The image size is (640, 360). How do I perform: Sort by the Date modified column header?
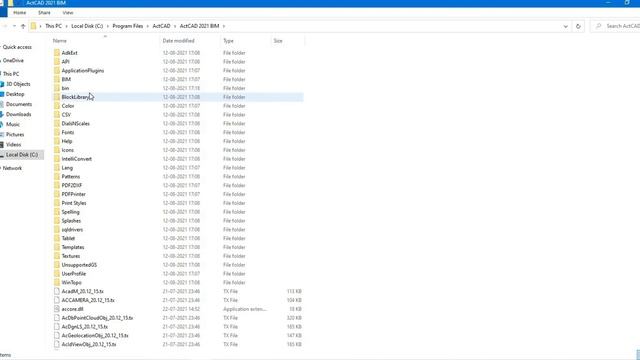point(178,41)
